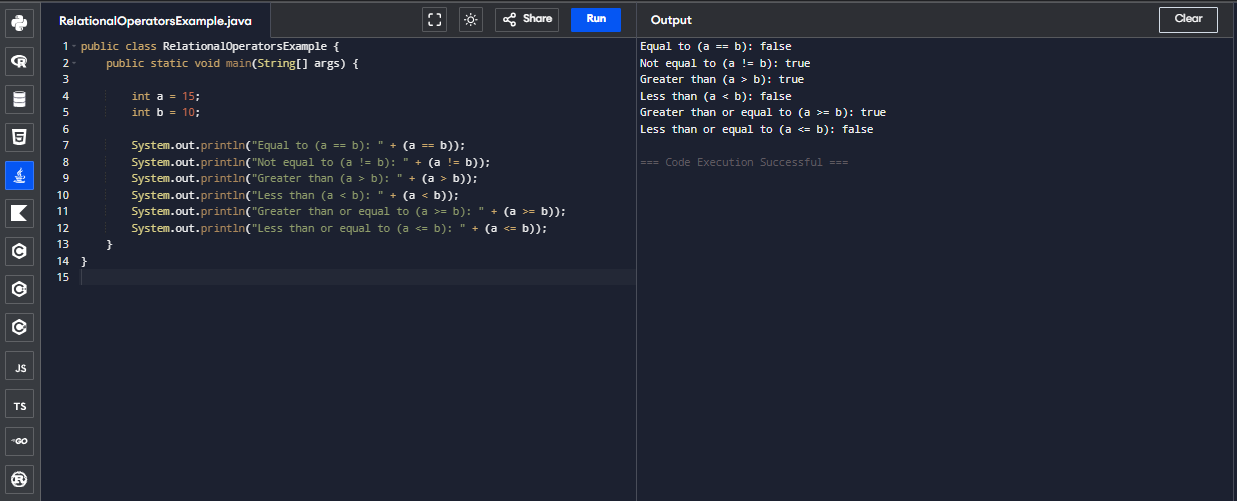The width and height of the screenshot is (1237, 501).
Task: Open the R language compiler
Action: pos(19,62)
